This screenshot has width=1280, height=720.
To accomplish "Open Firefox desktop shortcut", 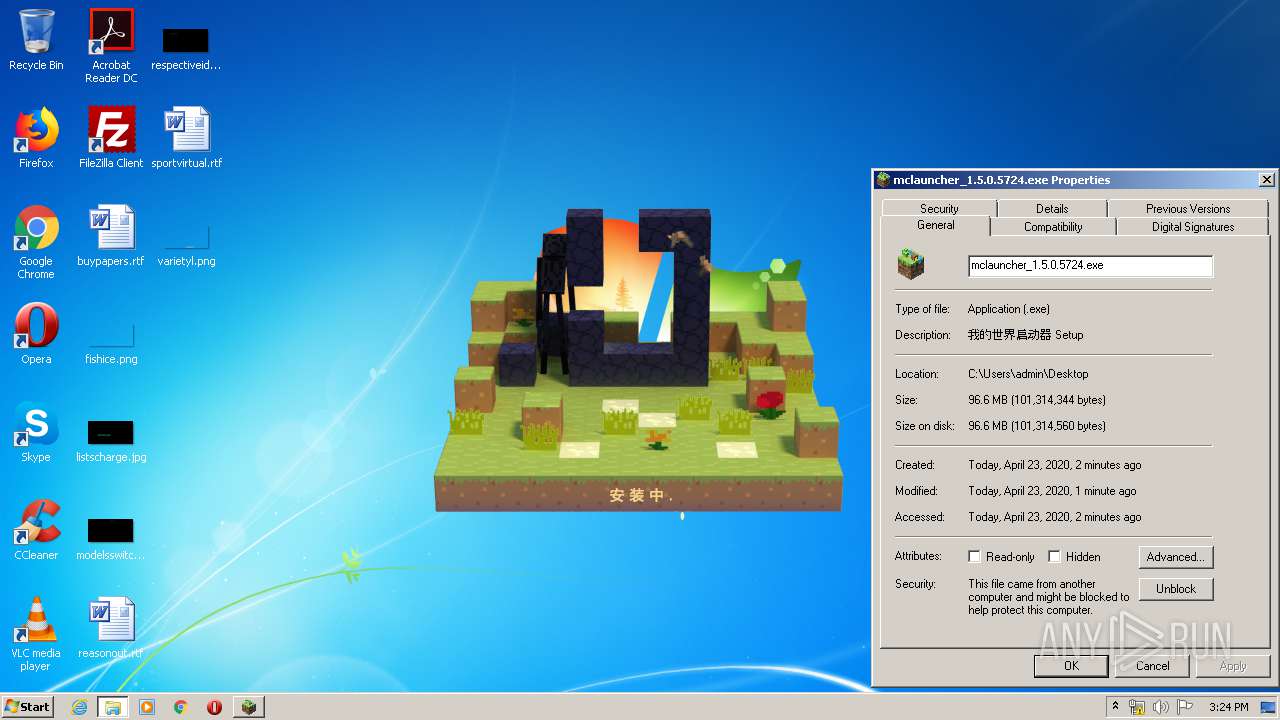I will (x=36, y=138).
